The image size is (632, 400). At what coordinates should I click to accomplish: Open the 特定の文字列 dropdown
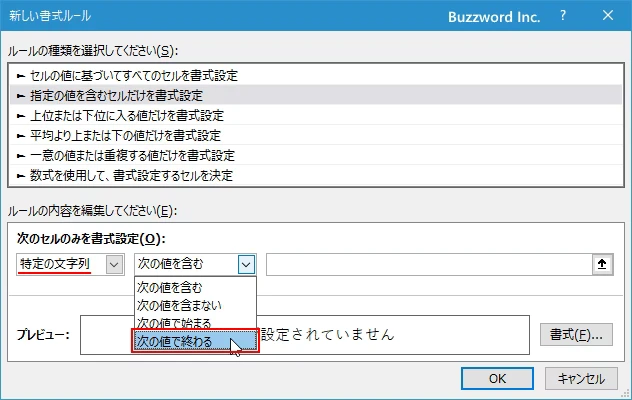pos(114,265)
